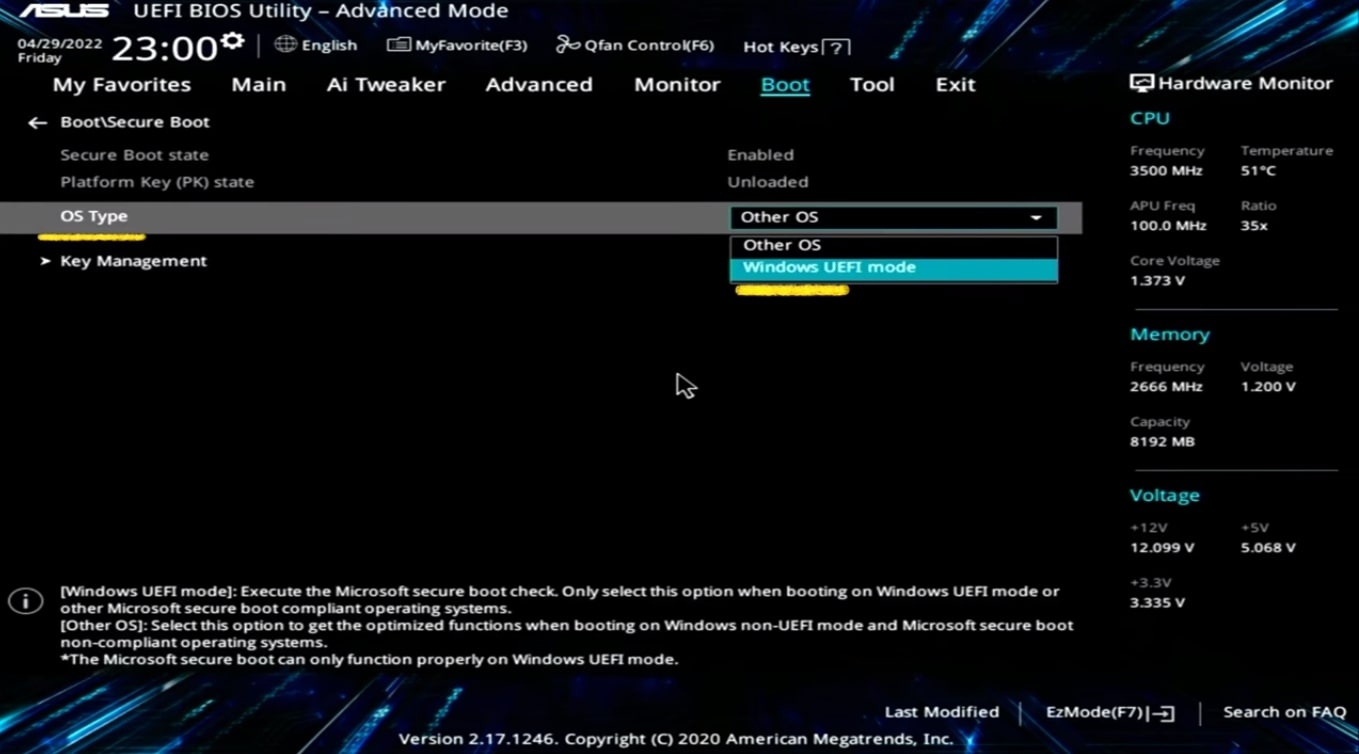Show the Hot Keys help
The image size is (1359, 754).
(x=797, y=47)
